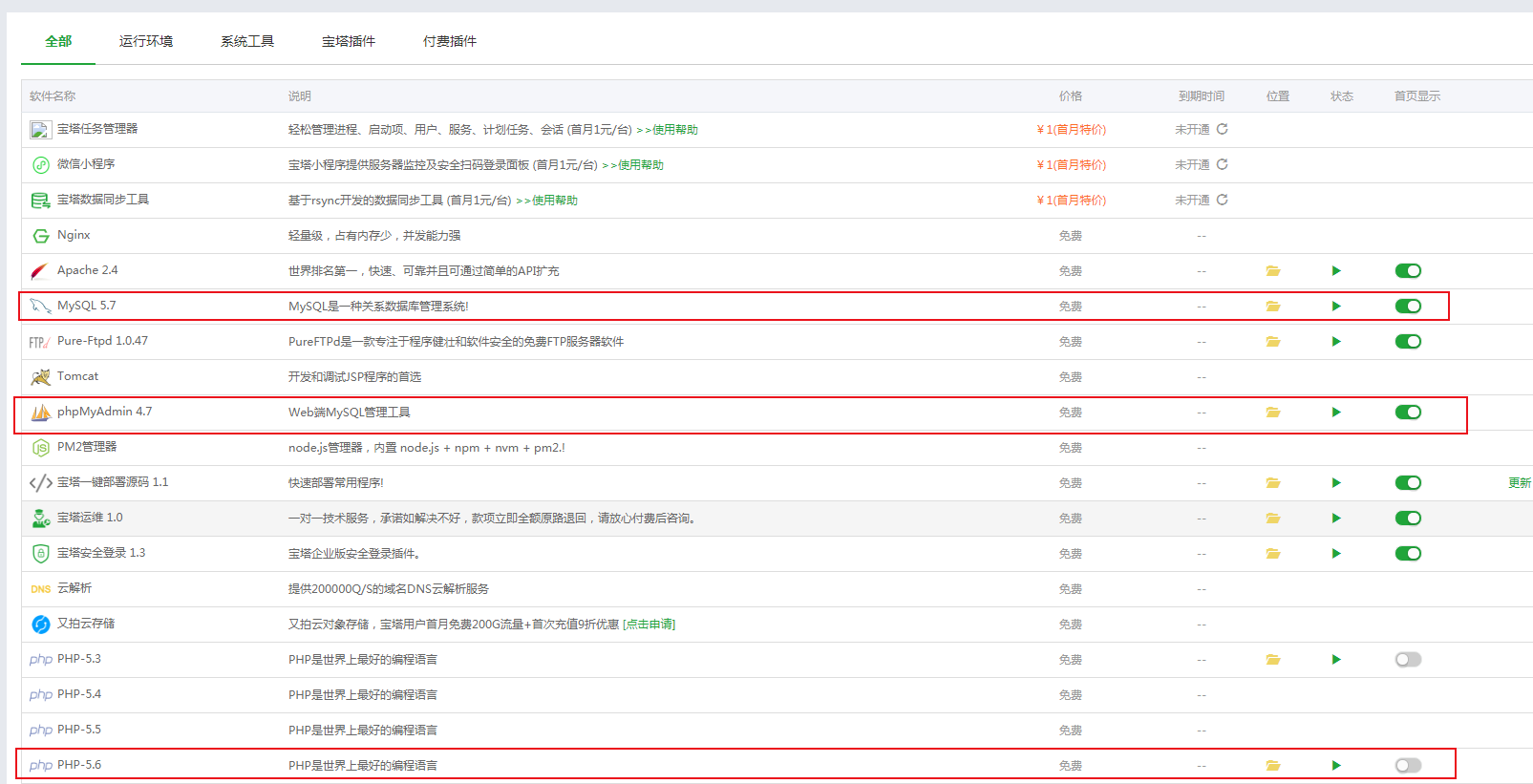1533x784 pixels.
Task: Switch to the 系统工具 tab
Action: click(247, 41)
